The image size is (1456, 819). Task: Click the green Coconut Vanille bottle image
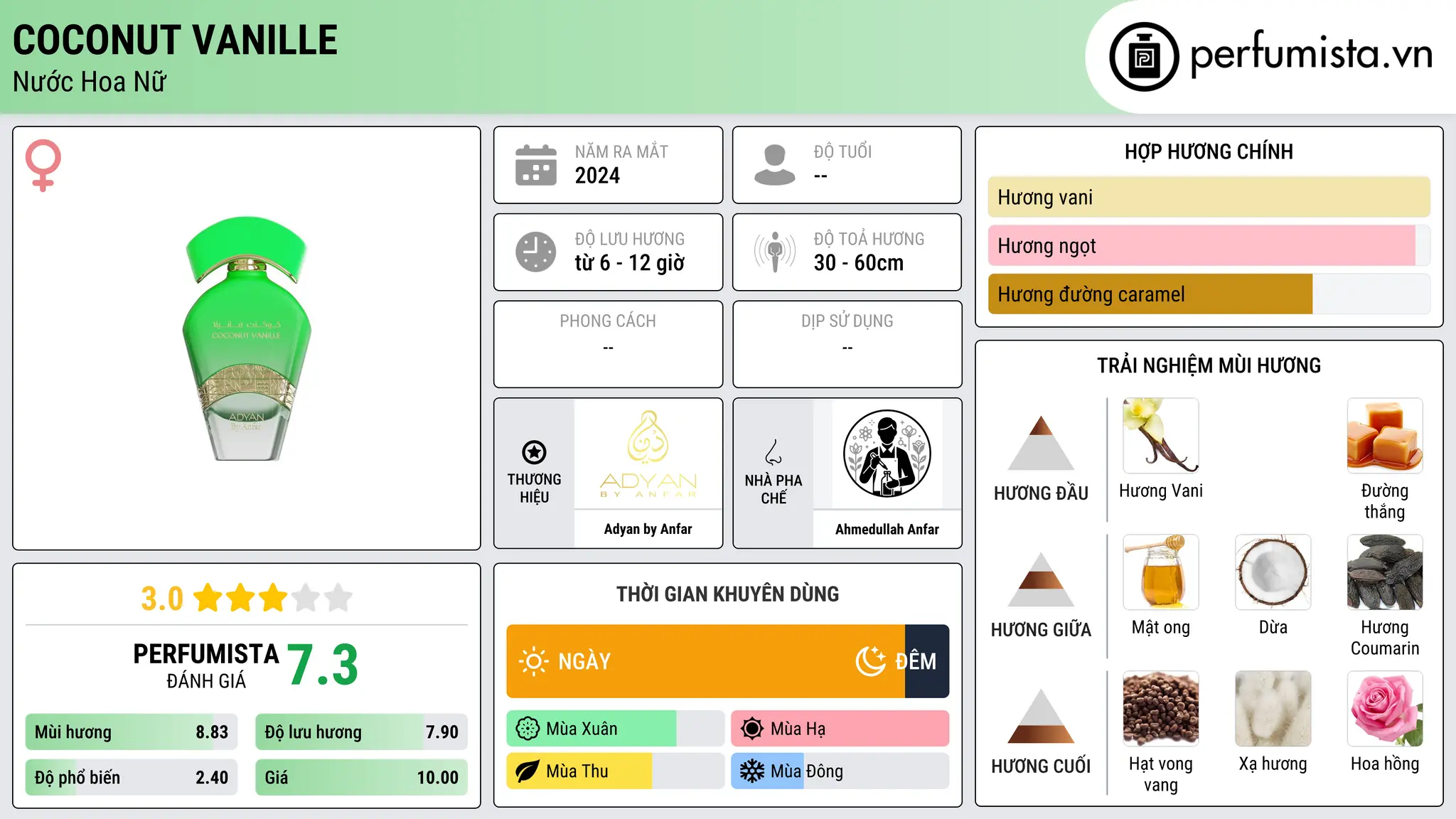[247, 338]
